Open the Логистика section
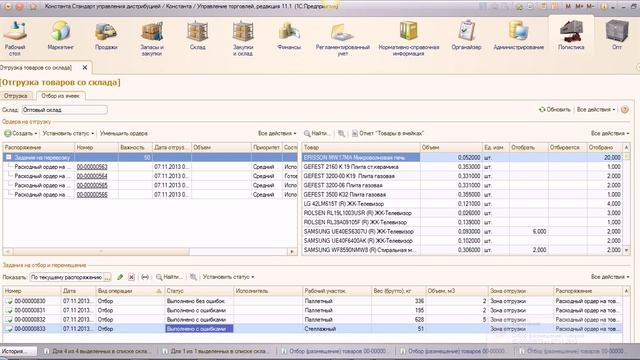Screen dimensions: 640x360 tap(571, 36)
